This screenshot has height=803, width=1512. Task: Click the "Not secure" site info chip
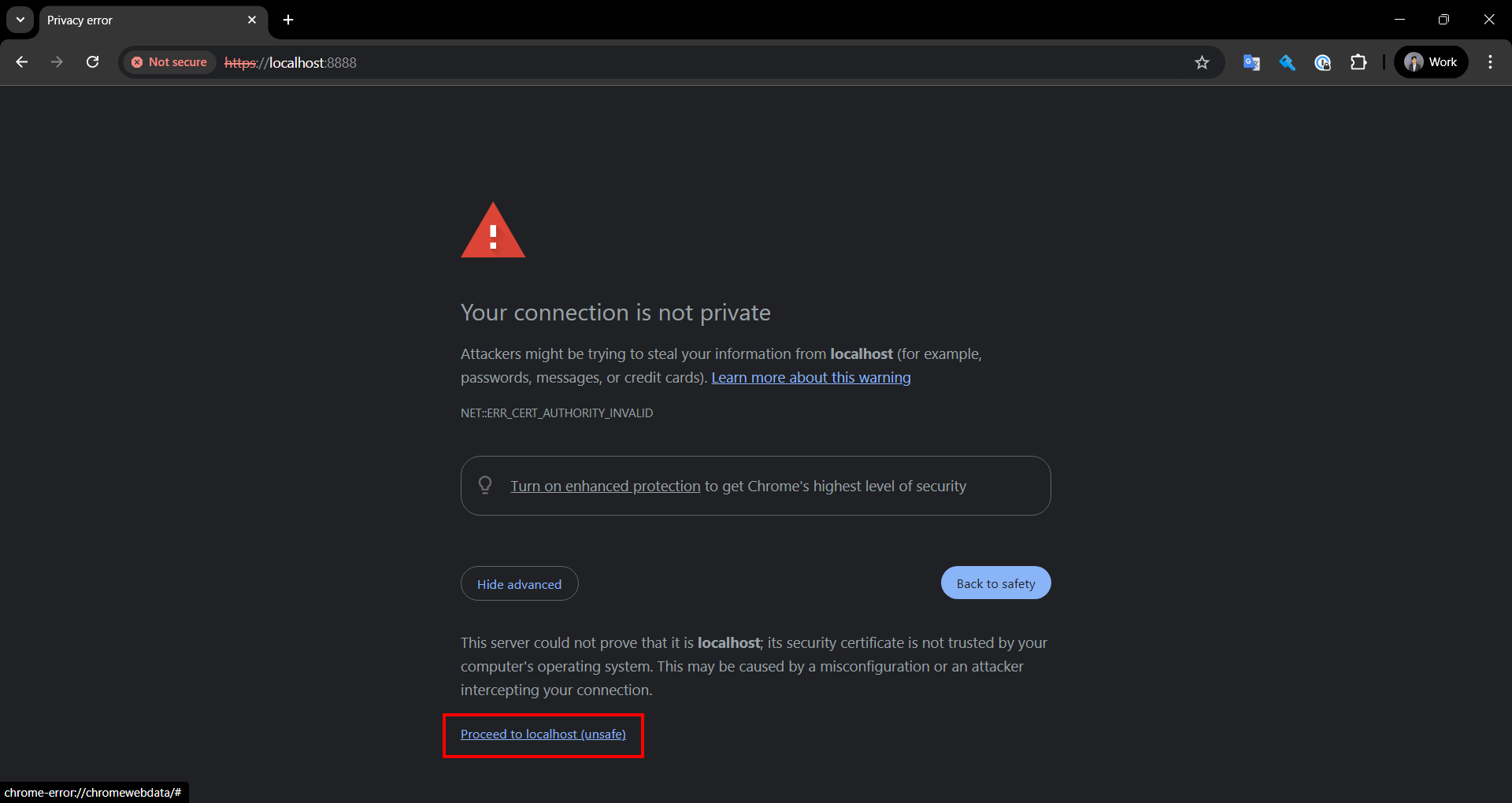169,62
